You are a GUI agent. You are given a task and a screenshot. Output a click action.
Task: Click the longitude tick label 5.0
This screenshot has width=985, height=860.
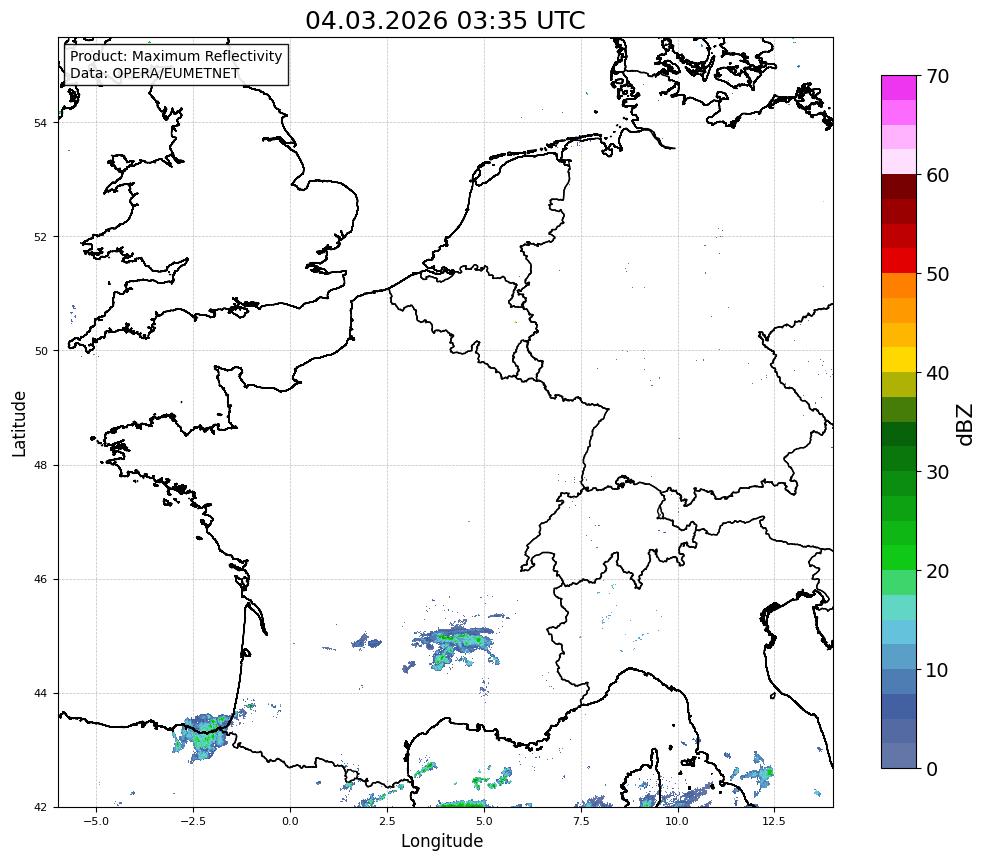(x=484, y=821)
